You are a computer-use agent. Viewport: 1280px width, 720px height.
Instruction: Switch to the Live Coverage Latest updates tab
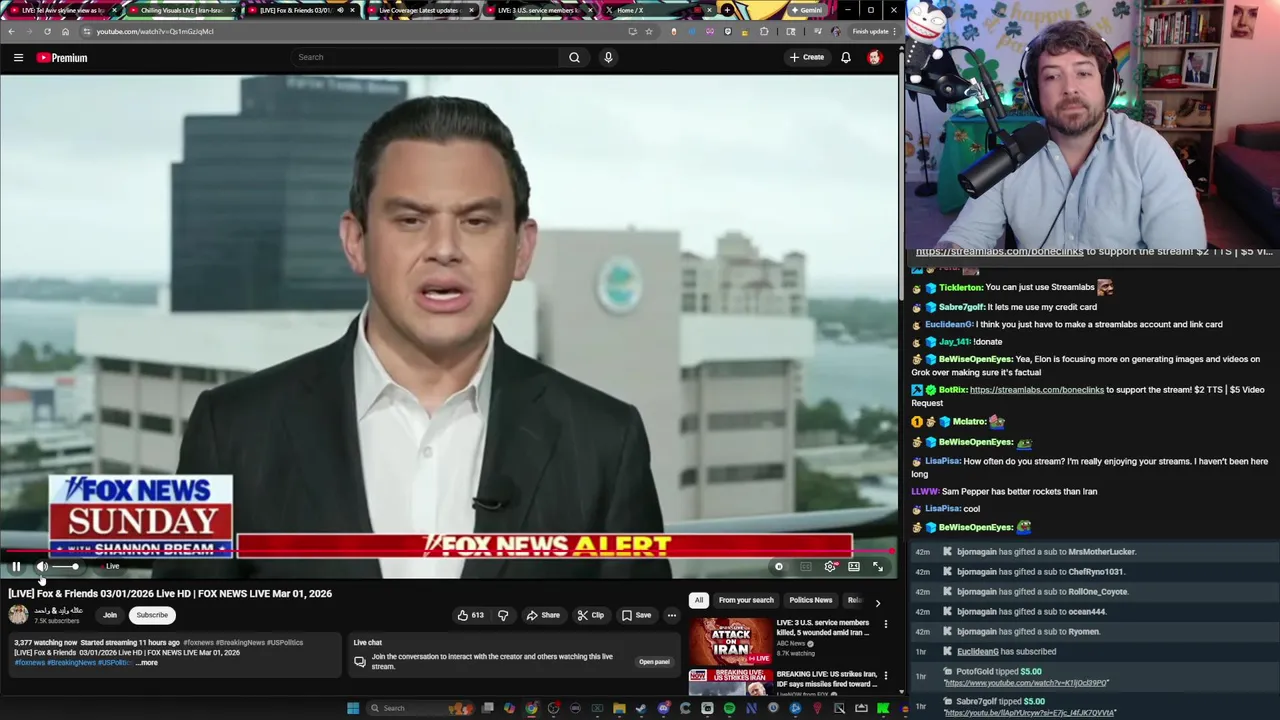click(x=420, y=10)
